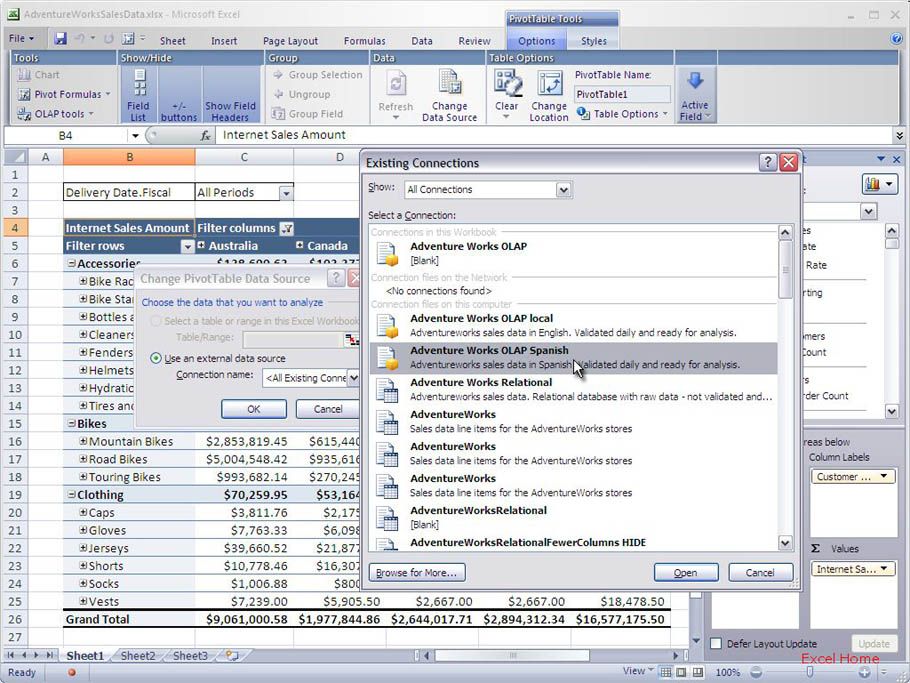
Task: Click Open in Existing Connections dialog
Action: point(686,573)
